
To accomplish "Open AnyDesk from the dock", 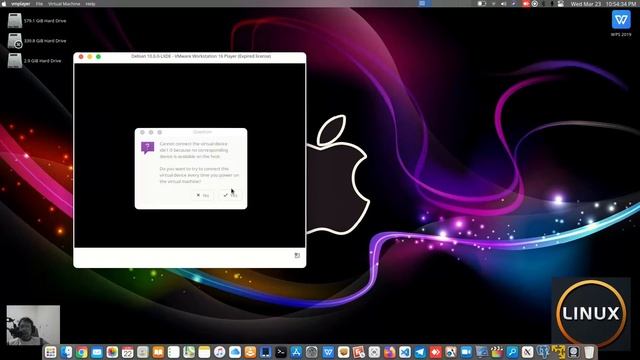I will (436, 352).
